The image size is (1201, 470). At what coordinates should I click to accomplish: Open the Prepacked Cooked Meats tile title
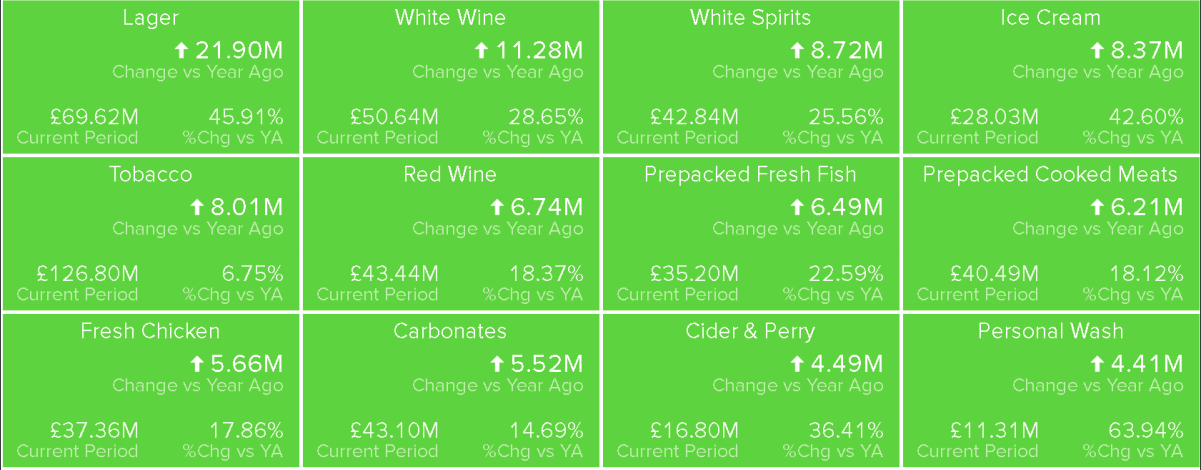point(1050,175)
